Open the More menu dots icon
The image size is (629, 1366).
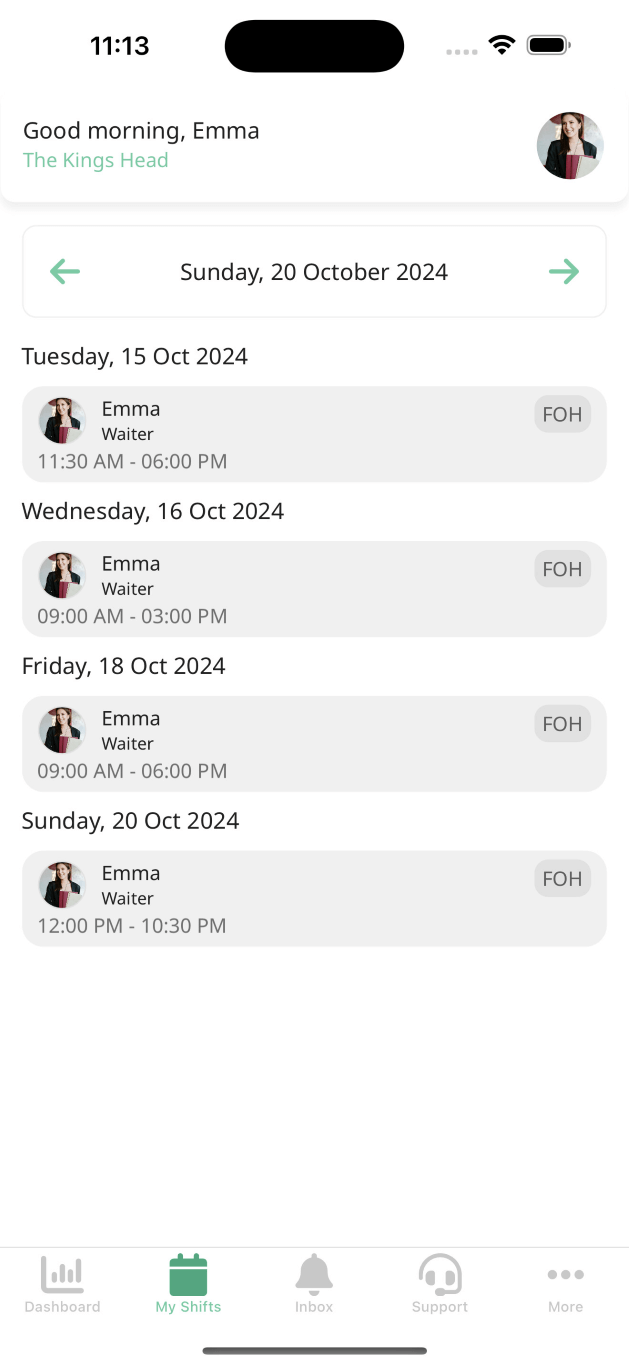(x=565, y=1275)
